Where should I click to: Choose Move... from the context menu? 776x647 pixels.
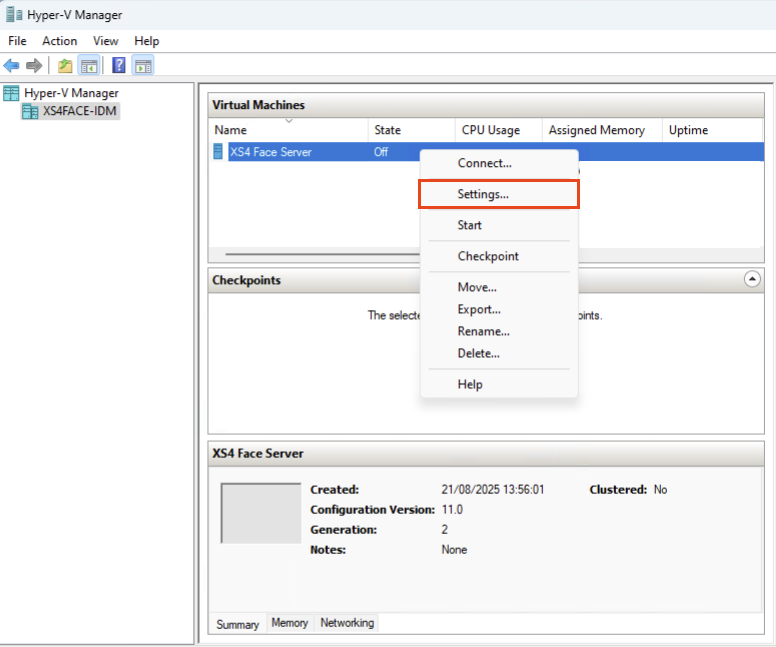tap(499, 287)
